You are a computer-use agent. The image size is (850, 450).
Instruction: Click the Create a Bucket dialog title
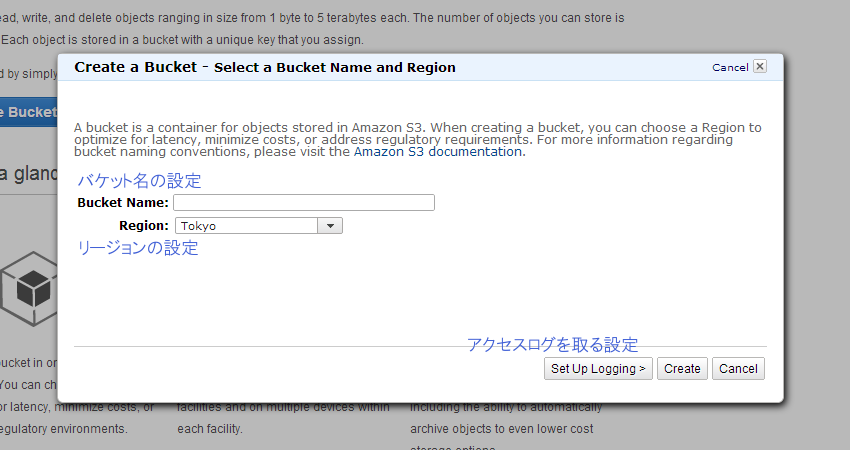[x=136, y=67]
